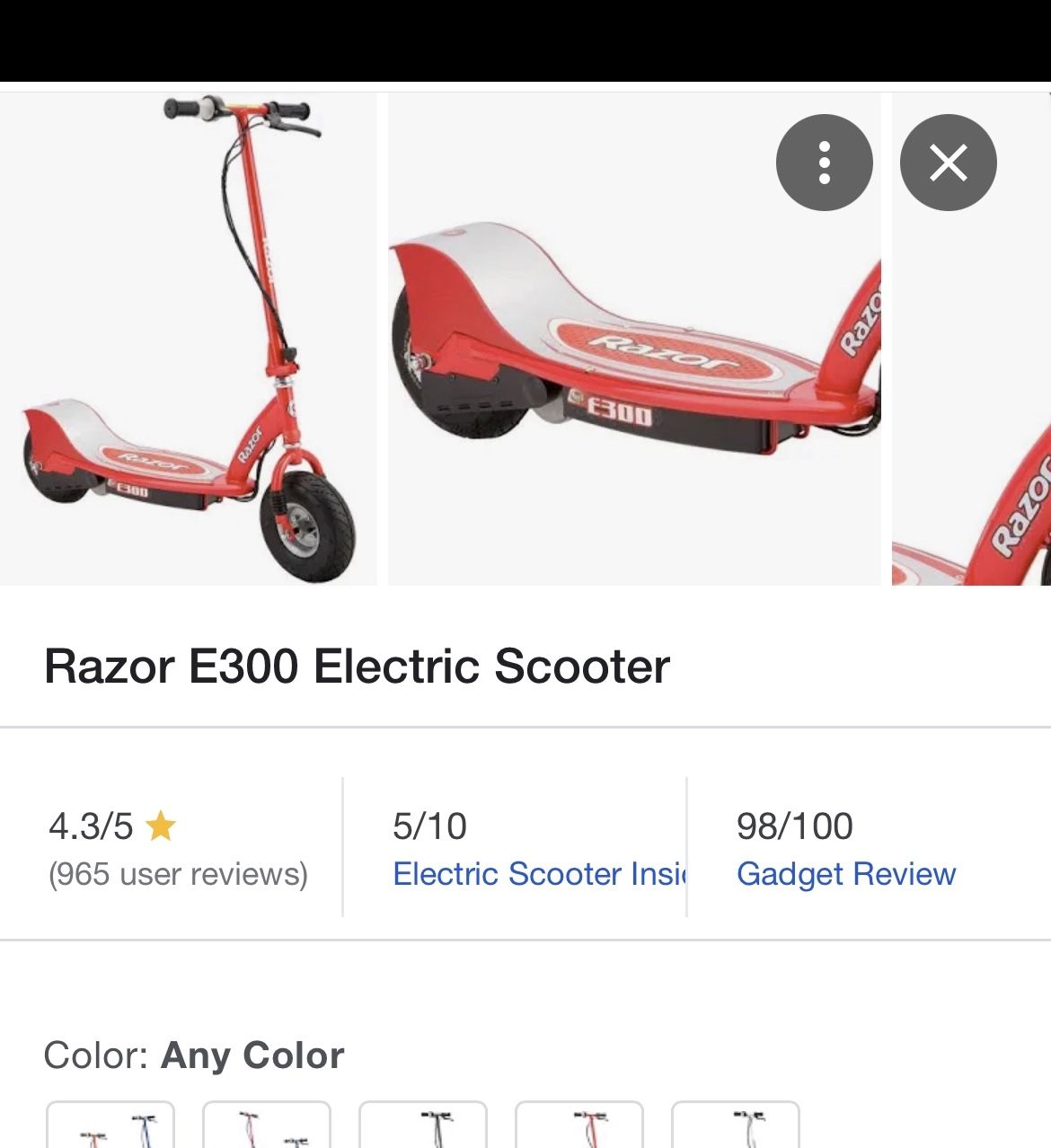Select the 5/10 review score
This screenshot has height=1148, width=1051.
point(429,826)
